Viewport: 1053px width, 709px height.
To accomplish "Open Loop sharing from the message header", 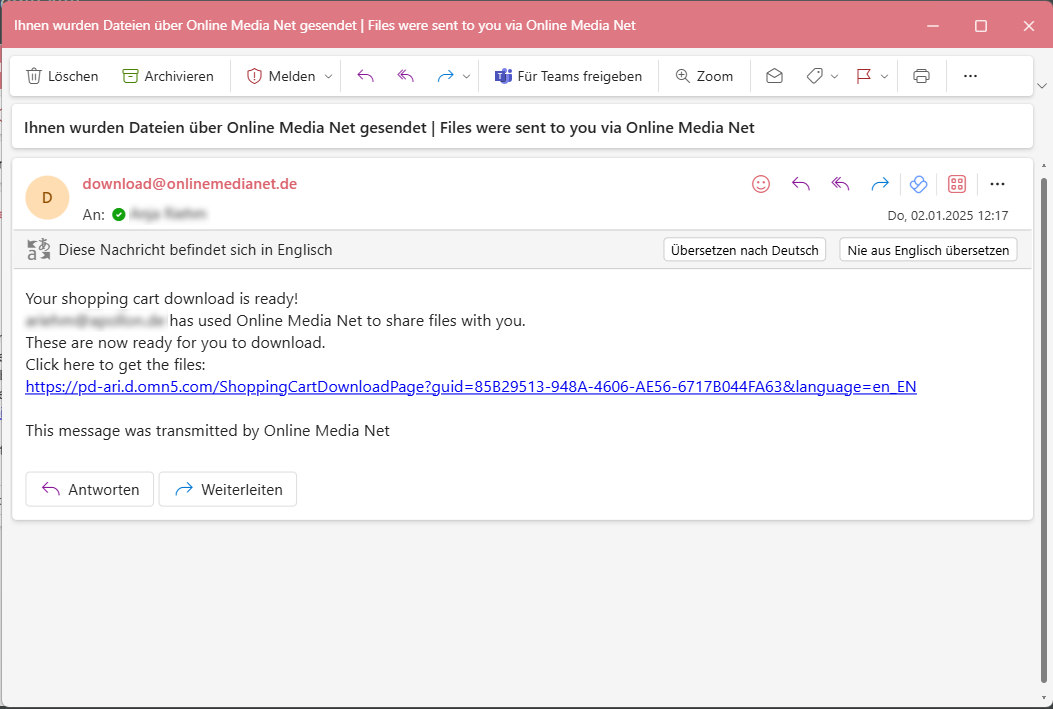I will (918, 184).
